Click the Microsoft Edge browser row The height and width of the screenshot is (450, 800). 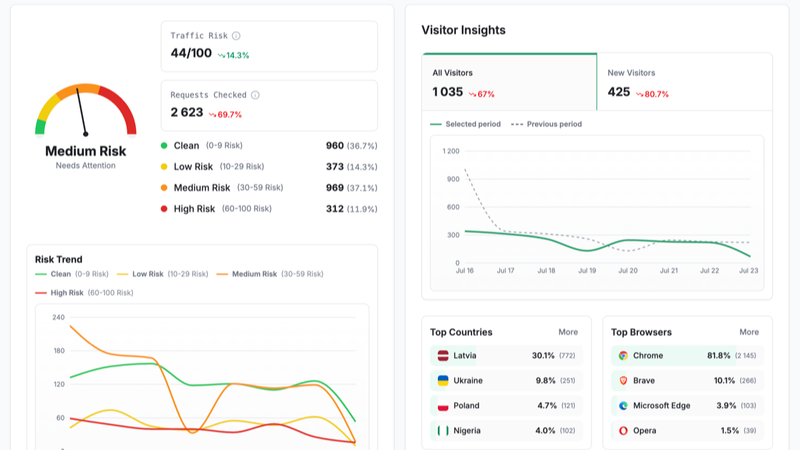coord(687,406)
